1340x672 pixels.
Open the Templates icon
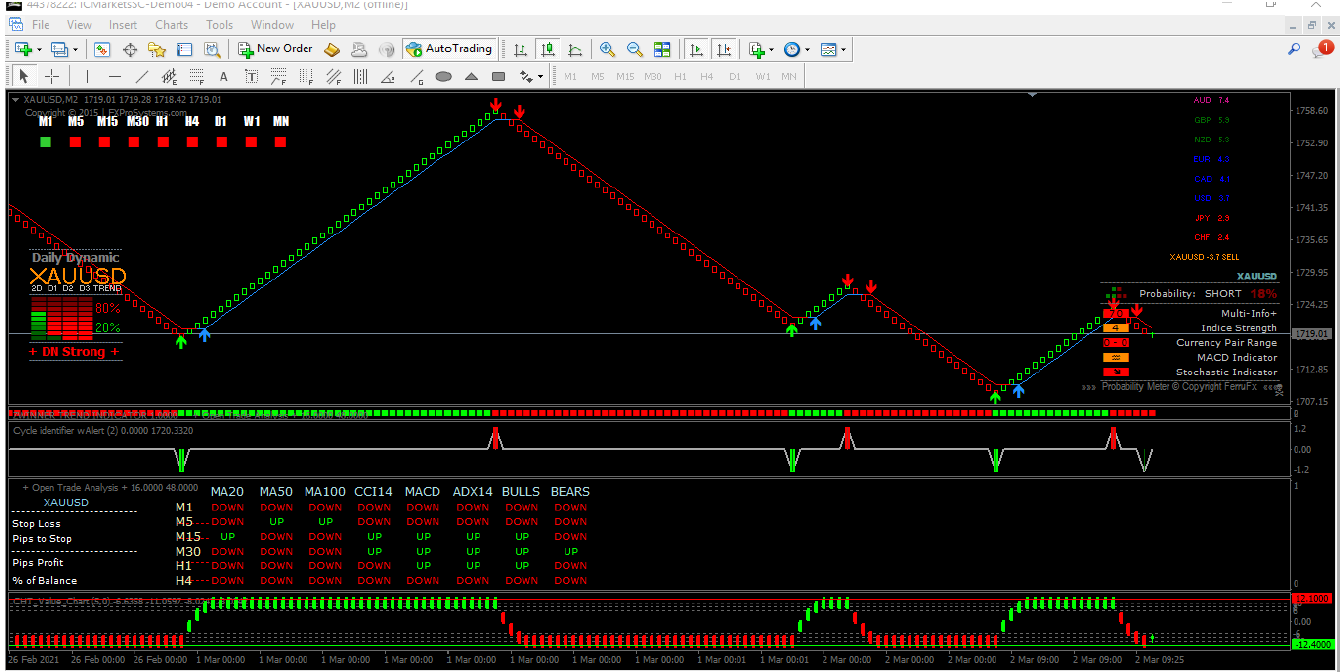click(828, 49)
